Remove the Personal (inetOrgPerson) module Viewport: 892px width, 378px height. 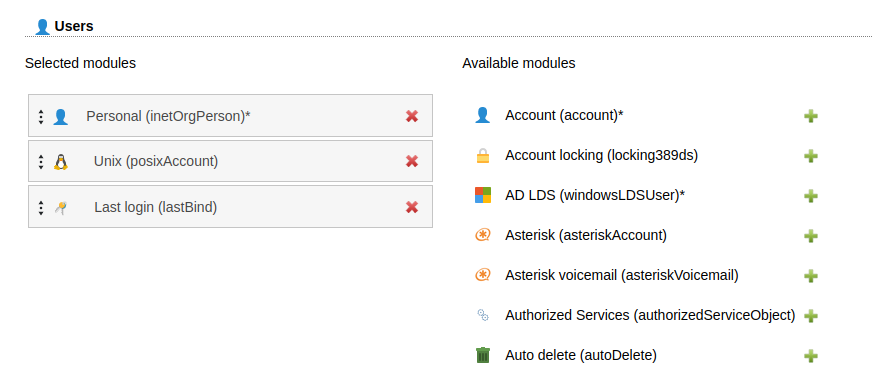(412, 116)
